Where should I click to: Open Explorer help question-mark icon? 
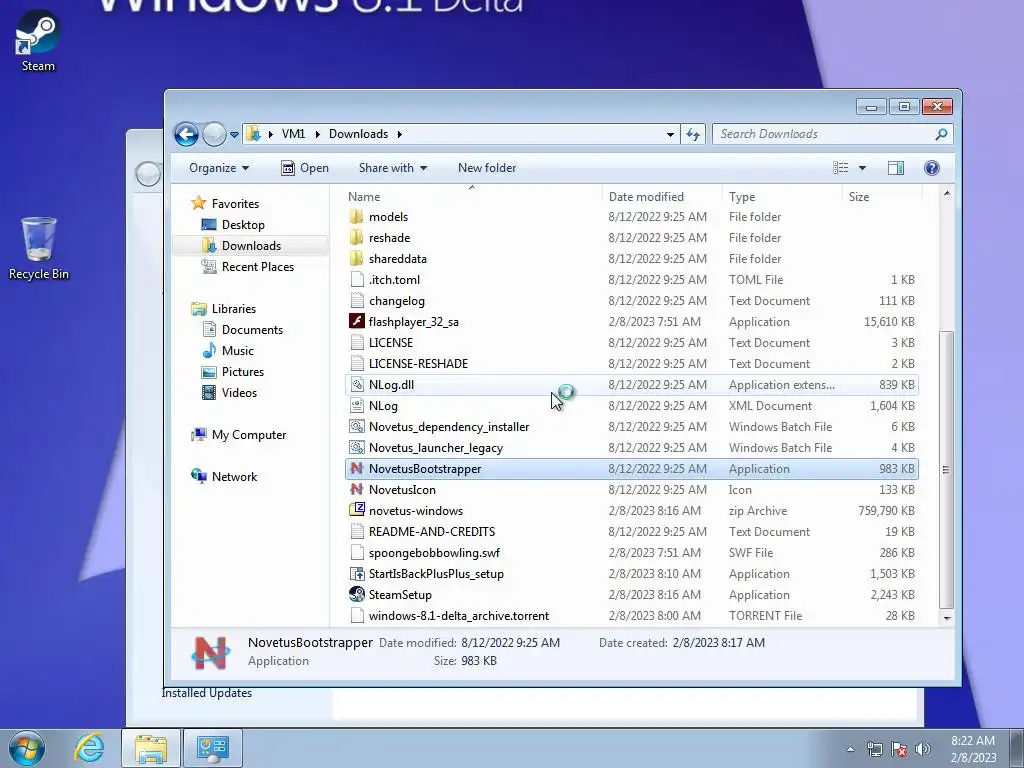click(x=932, y=168)
